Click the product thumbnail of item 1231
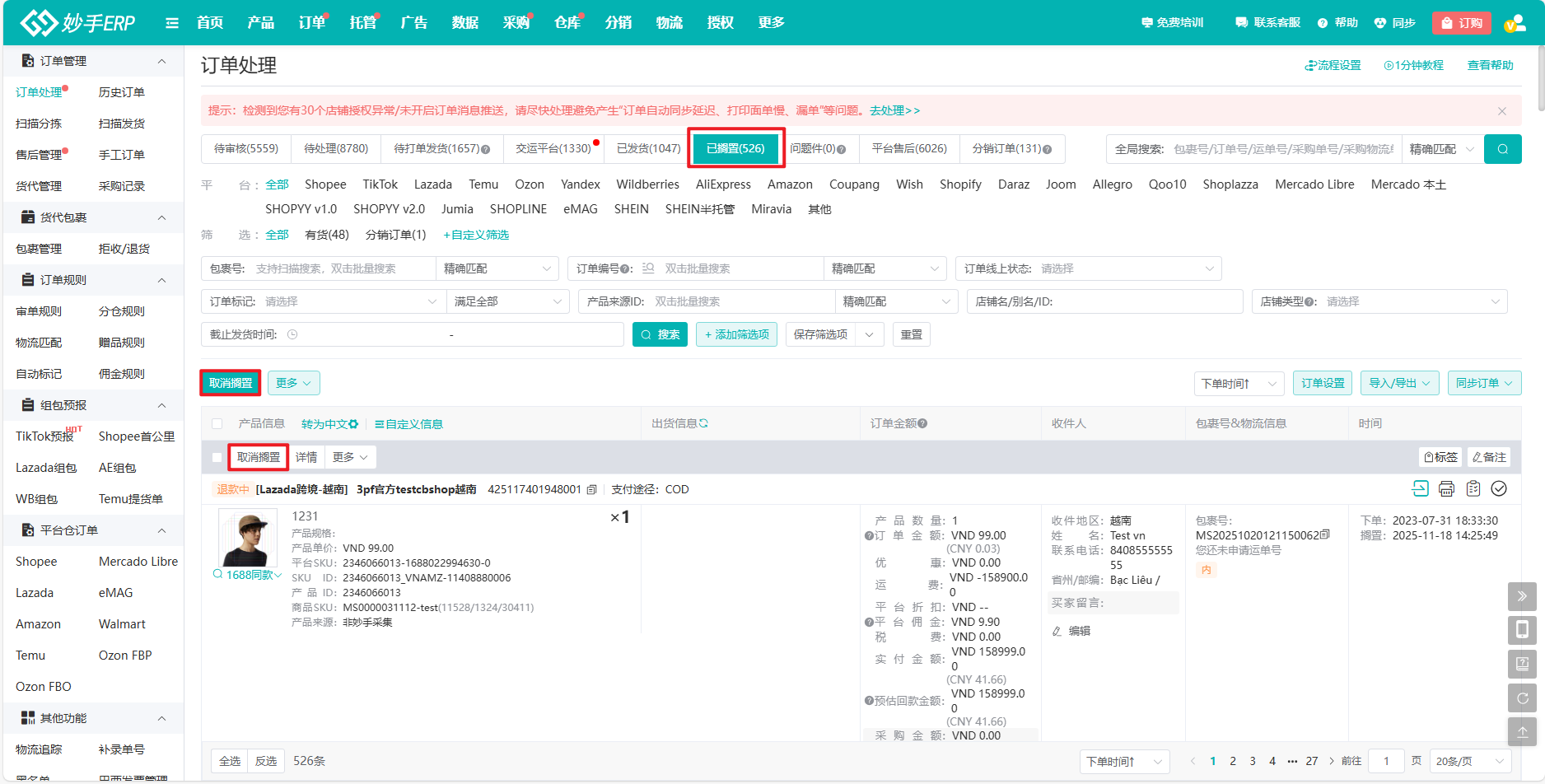1545x784 pixels. point(248,538)
